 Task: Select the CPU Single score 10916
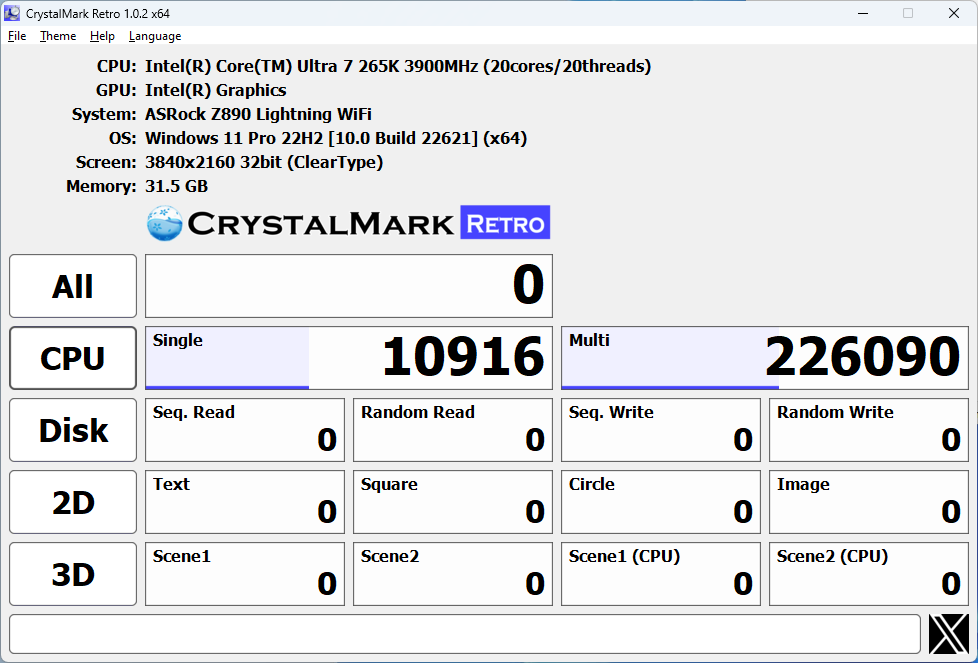tap(349, 358)
